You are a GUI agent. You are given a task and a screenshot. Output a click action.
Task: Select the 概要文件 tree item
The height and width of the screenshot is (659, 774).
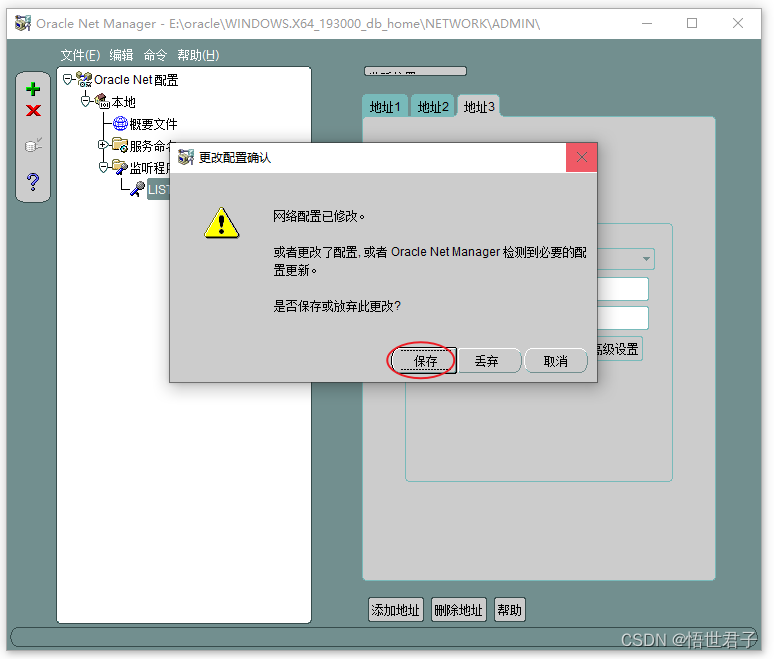(153, 124)
